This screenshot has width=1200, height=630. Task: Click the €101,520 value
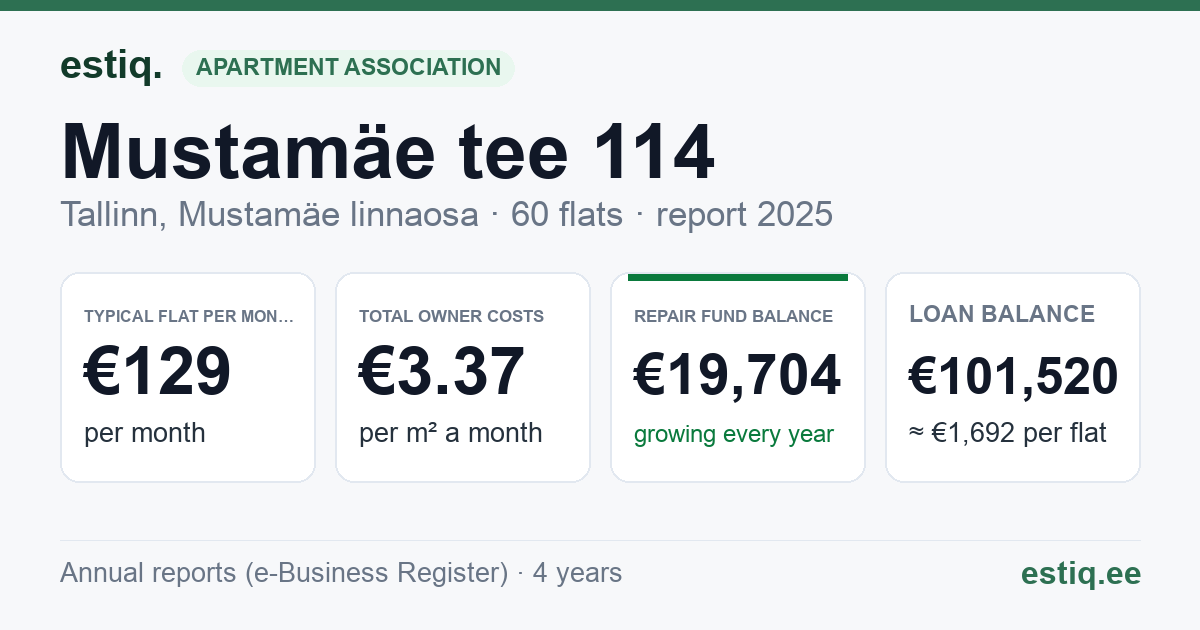click(1013, 377)
